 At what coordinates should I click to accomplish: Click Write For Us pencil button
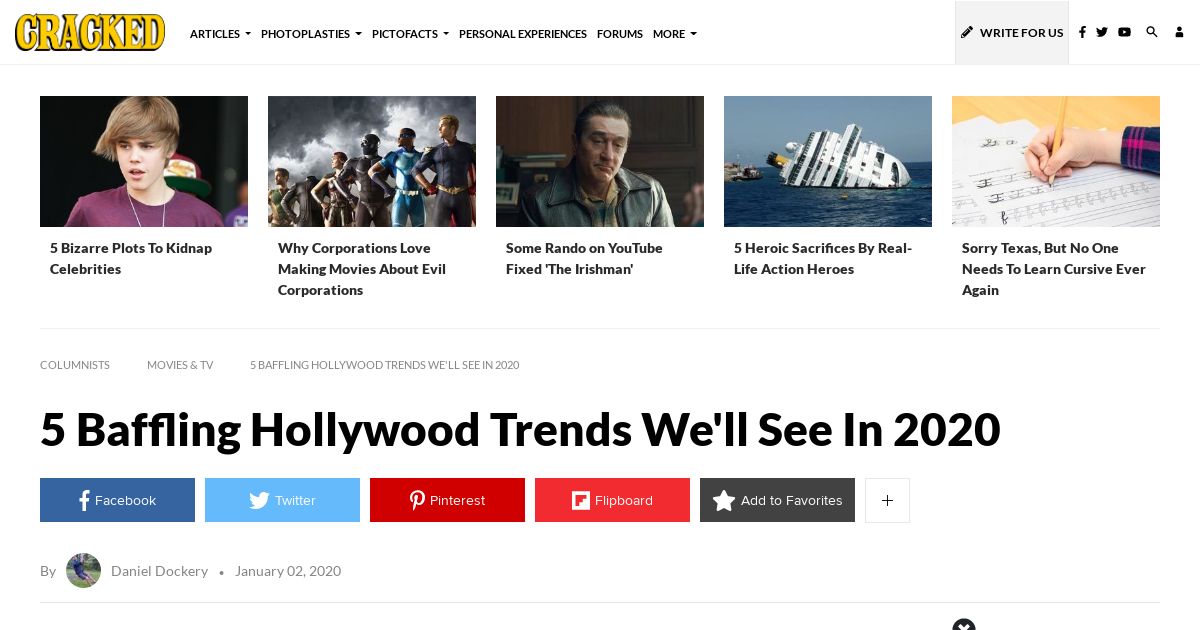click(1012, 32)
